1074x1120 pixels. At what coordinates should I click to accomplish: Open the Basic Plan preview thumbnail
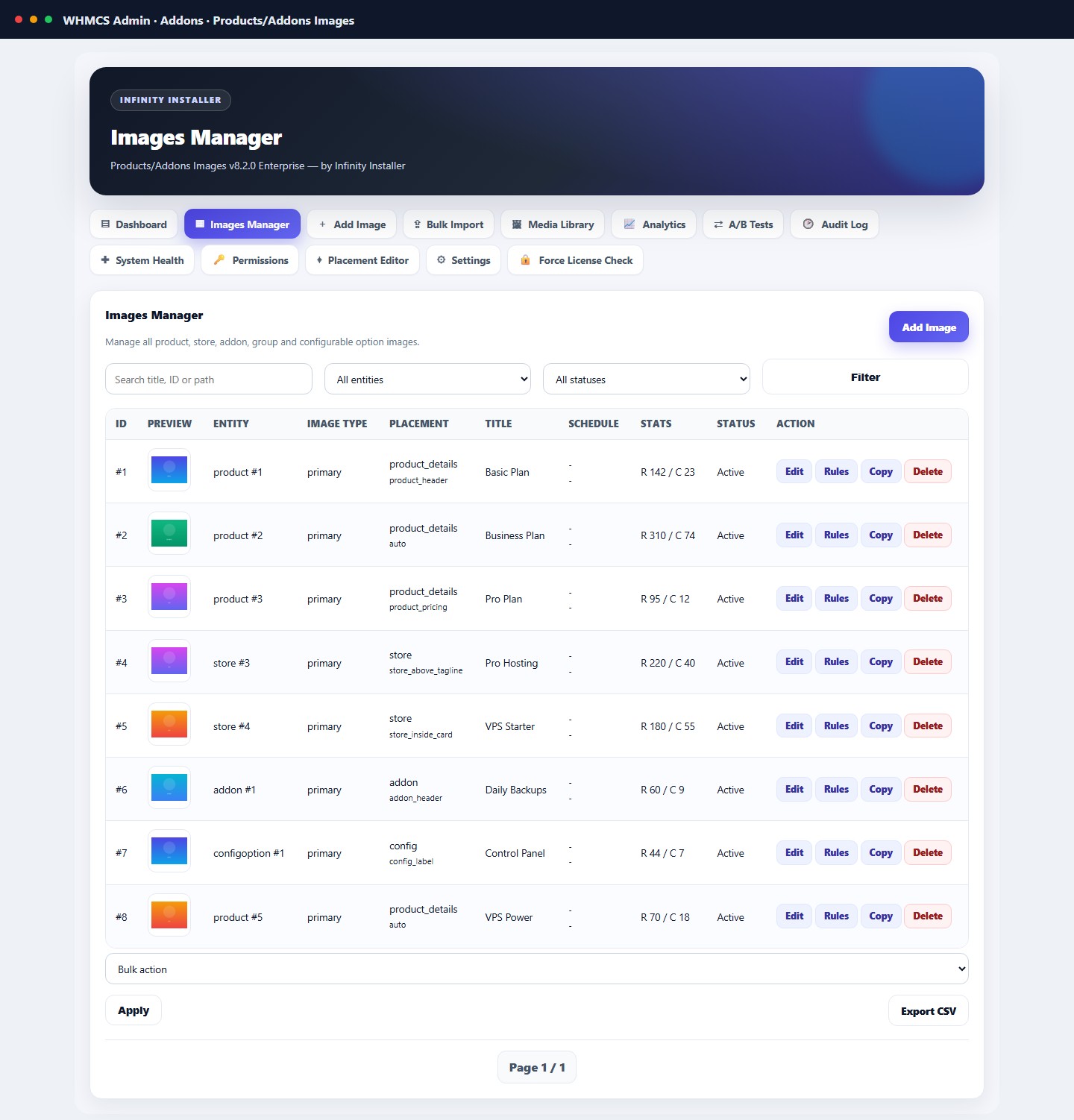(x=169, y=471)
